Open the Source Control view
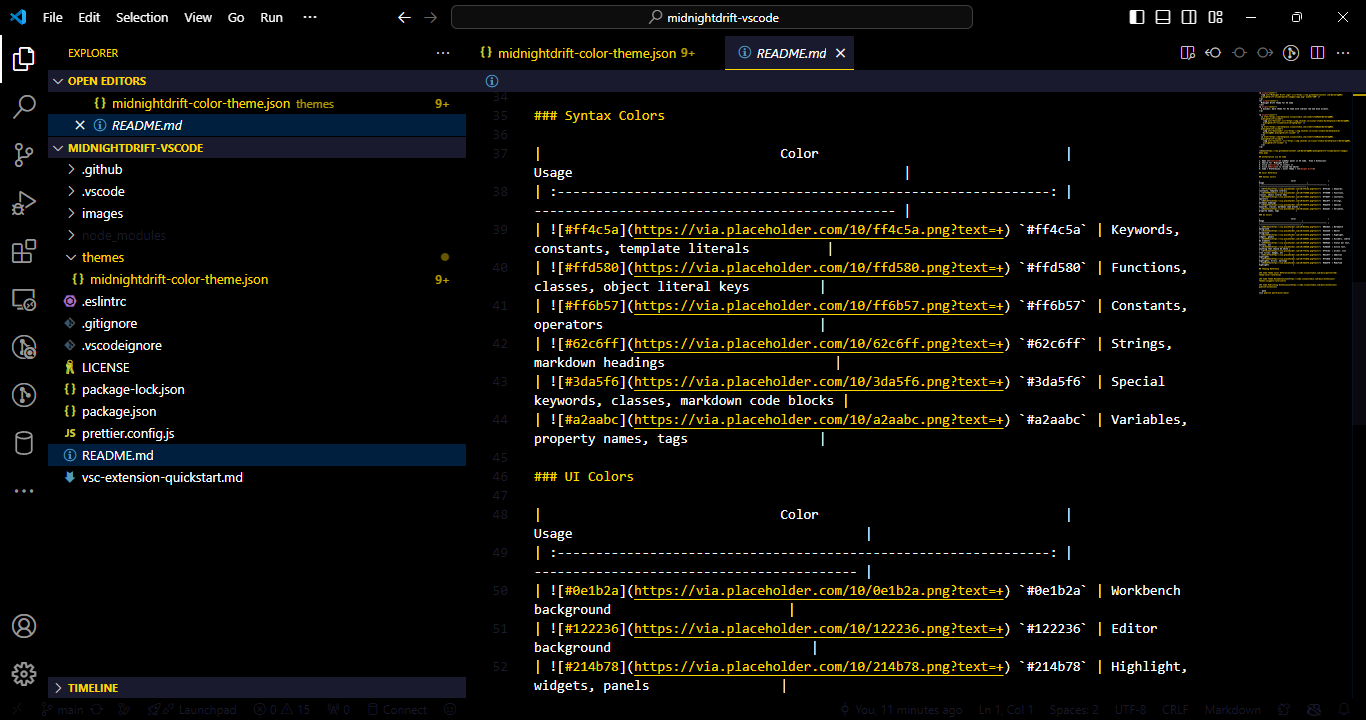Image resolution: width=1366 pixels, height=720 pixels. pyautogui.click(x=24, y=155)
